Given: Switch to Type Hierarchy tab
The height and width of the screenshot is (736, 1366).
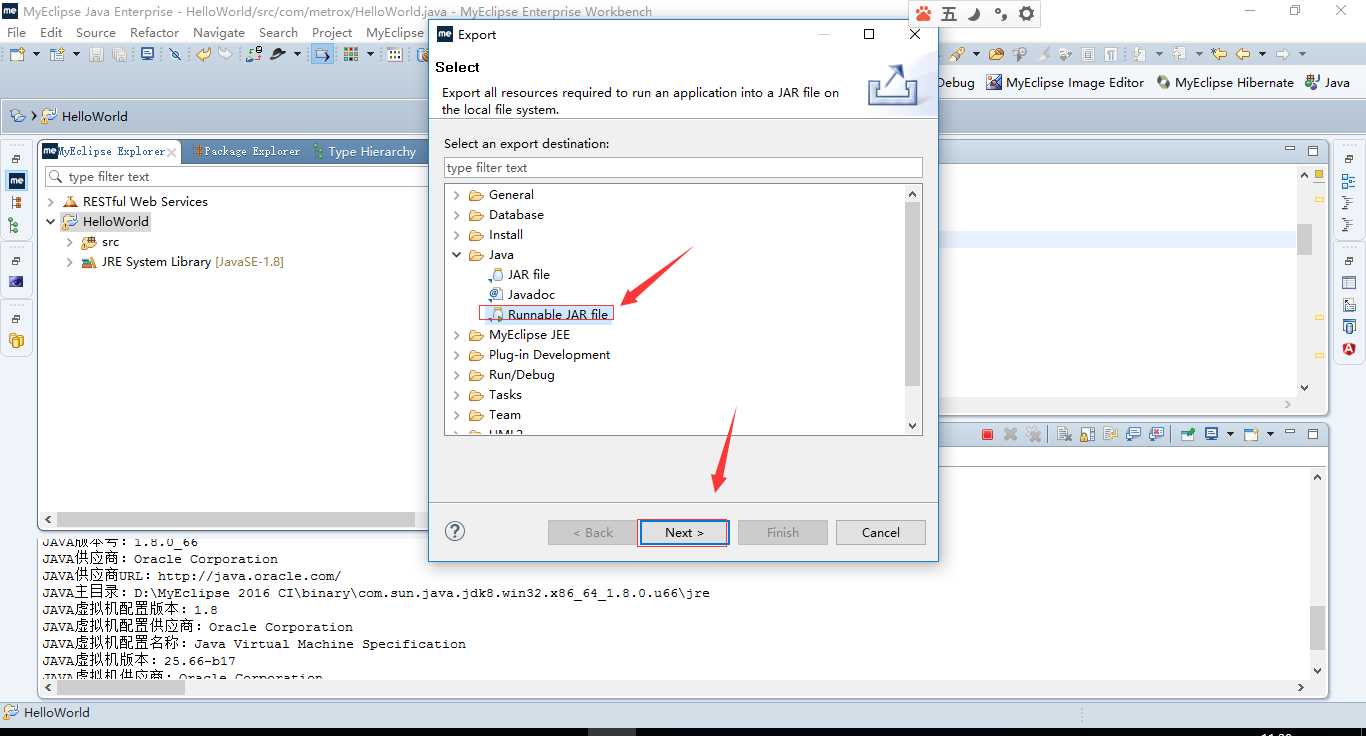Looking at the screenshot, I should tap(364, 151).
